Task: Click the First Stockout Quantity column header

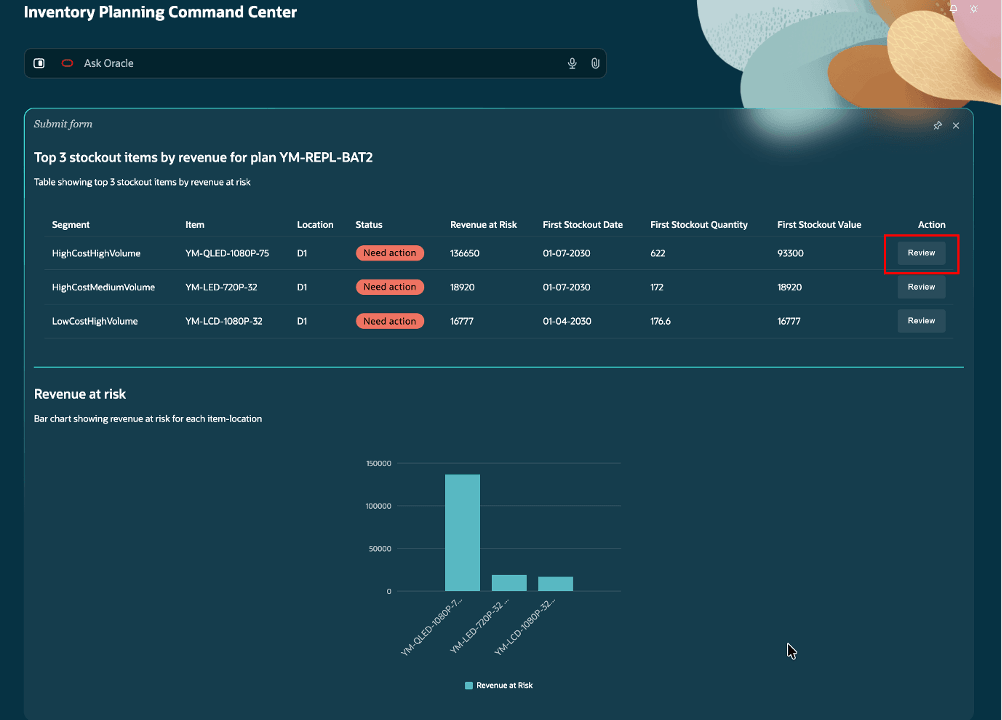Action: click(x=699, y=225)
